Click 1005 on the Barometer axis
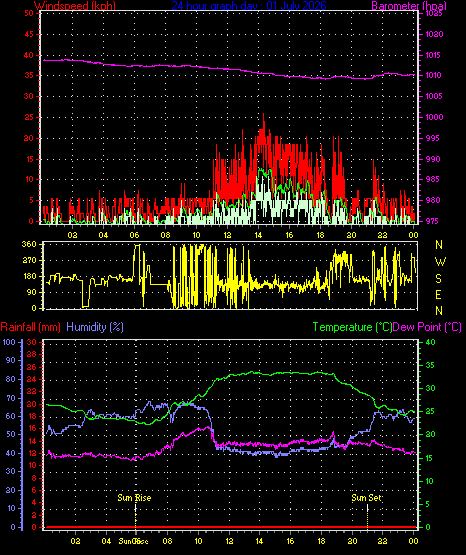The height and width of the screenshot is (555, 466). pyautogui.click(x=433, y=96)
